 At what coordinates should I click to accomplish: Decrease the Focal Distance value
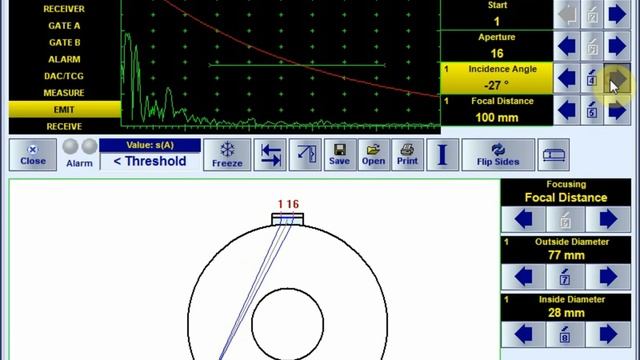[x=567, y=110]
